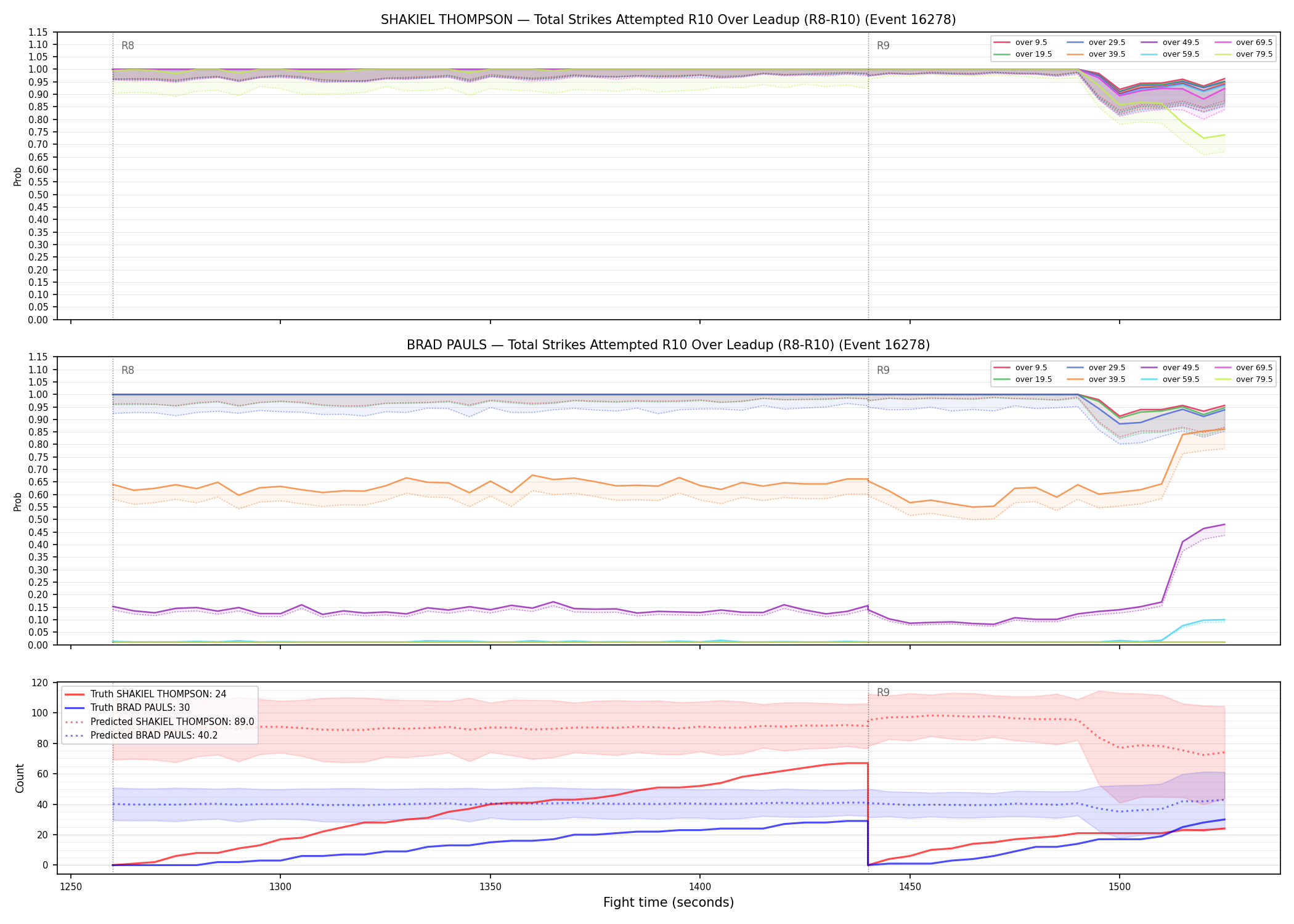Click the 1350 tick on the time axis

490,886
